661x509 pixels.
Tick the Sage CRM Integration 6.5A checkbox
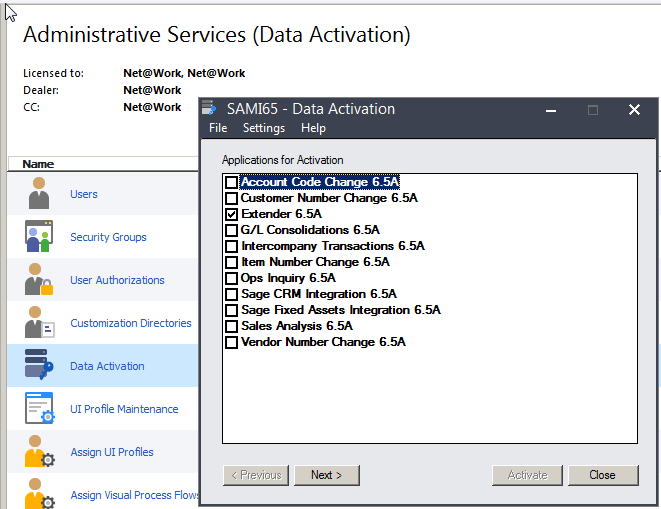232,294
